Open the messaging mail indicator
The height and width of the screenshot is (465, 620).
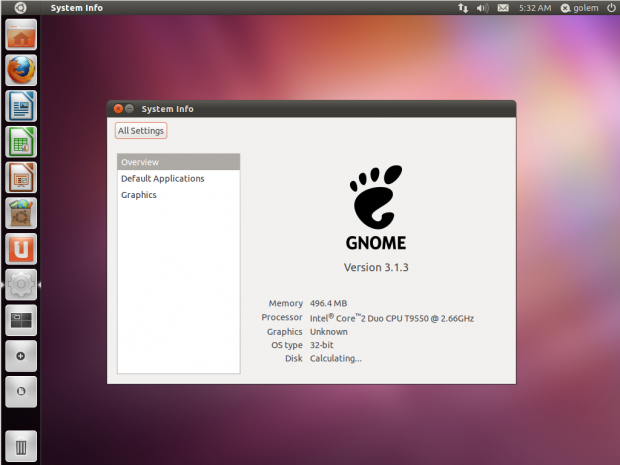pyautogui.click(x=503, y=8)
